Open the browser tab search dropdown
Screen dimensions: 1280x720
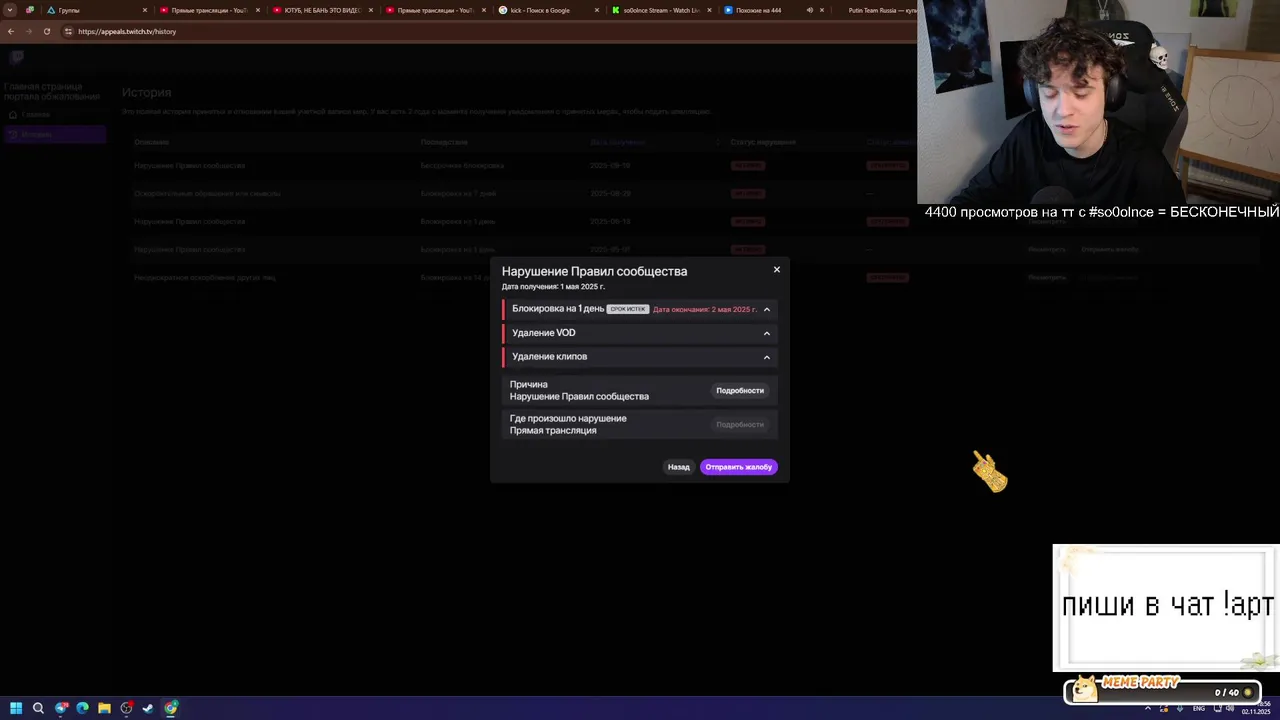(10, 10)
